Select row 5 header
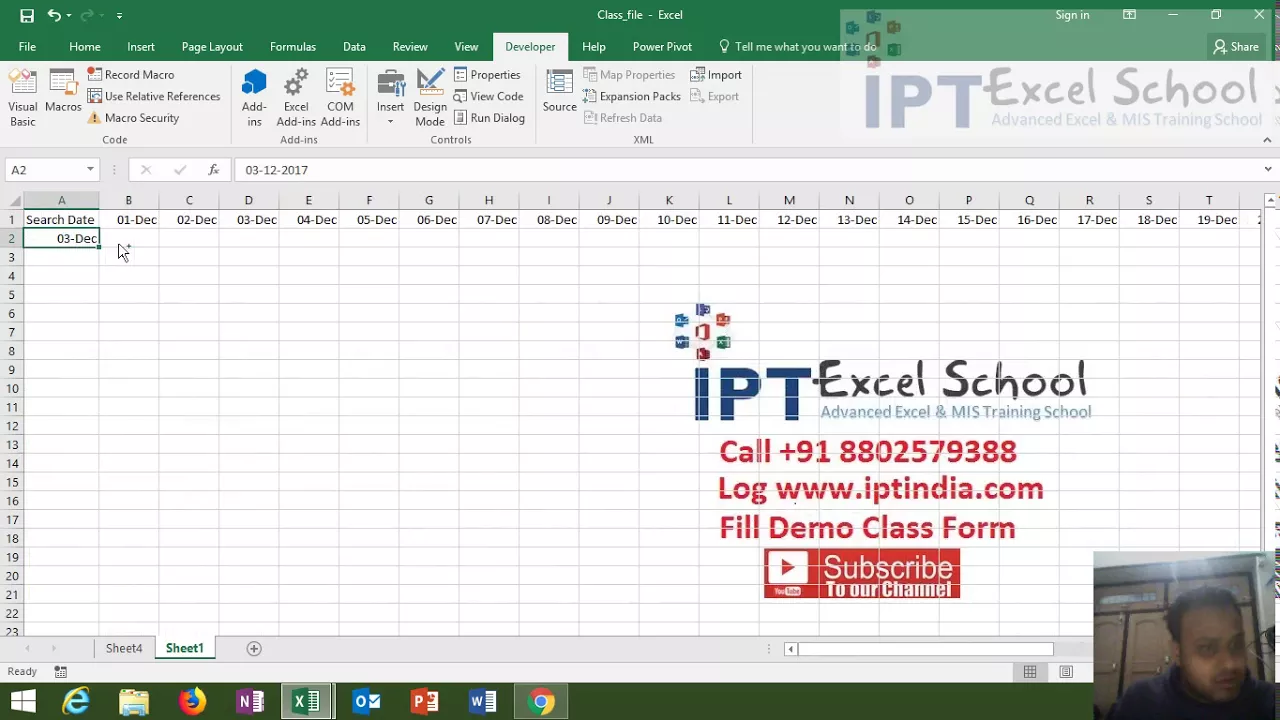This screenshot has width=1280, height=720. pyautogui.click(x=11, y=295)
